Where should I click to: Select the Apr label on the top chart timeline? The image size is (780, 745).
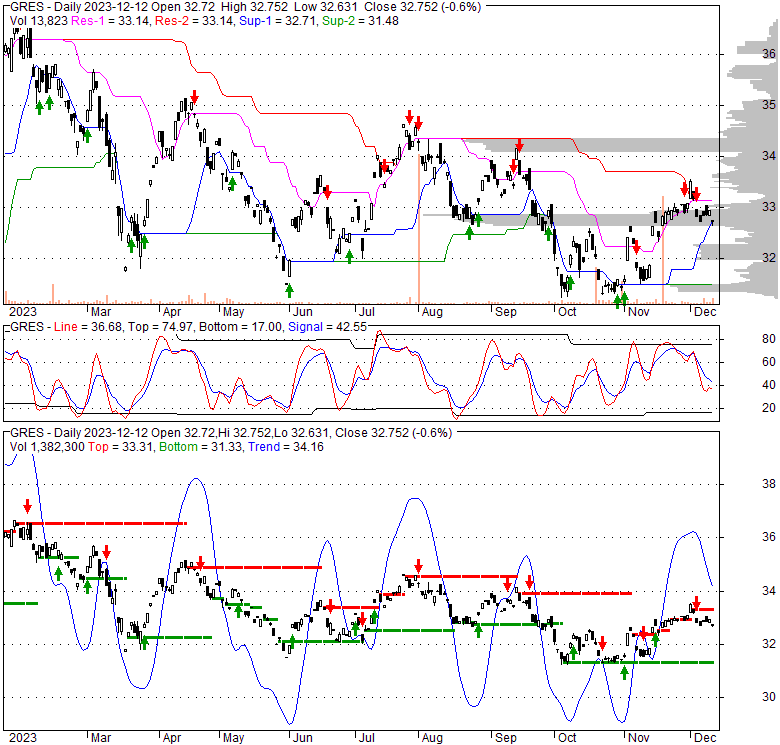click(x=172, y=312)
